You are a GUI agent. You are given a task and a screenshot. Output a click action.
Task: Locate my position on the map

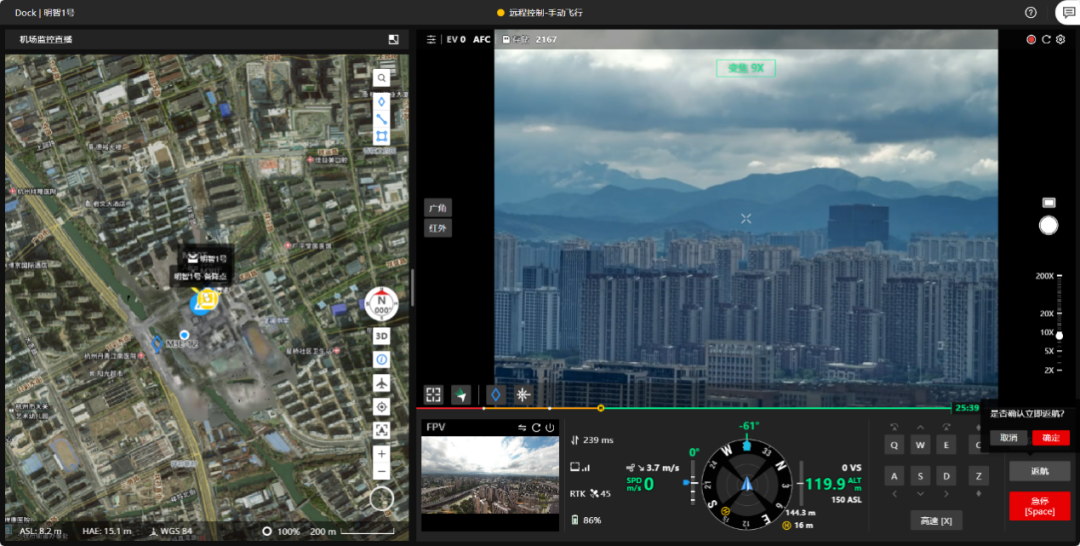(382, 407)
